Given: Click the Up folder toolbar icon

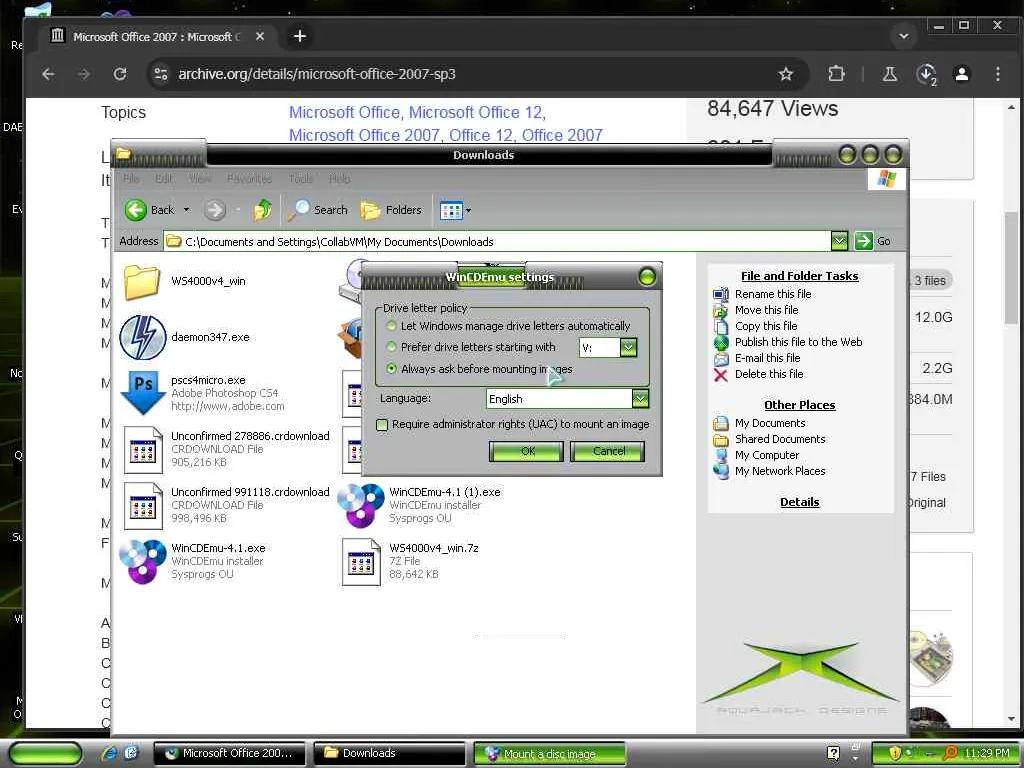Looking at the screenshot, I should [x=263, y=210].
